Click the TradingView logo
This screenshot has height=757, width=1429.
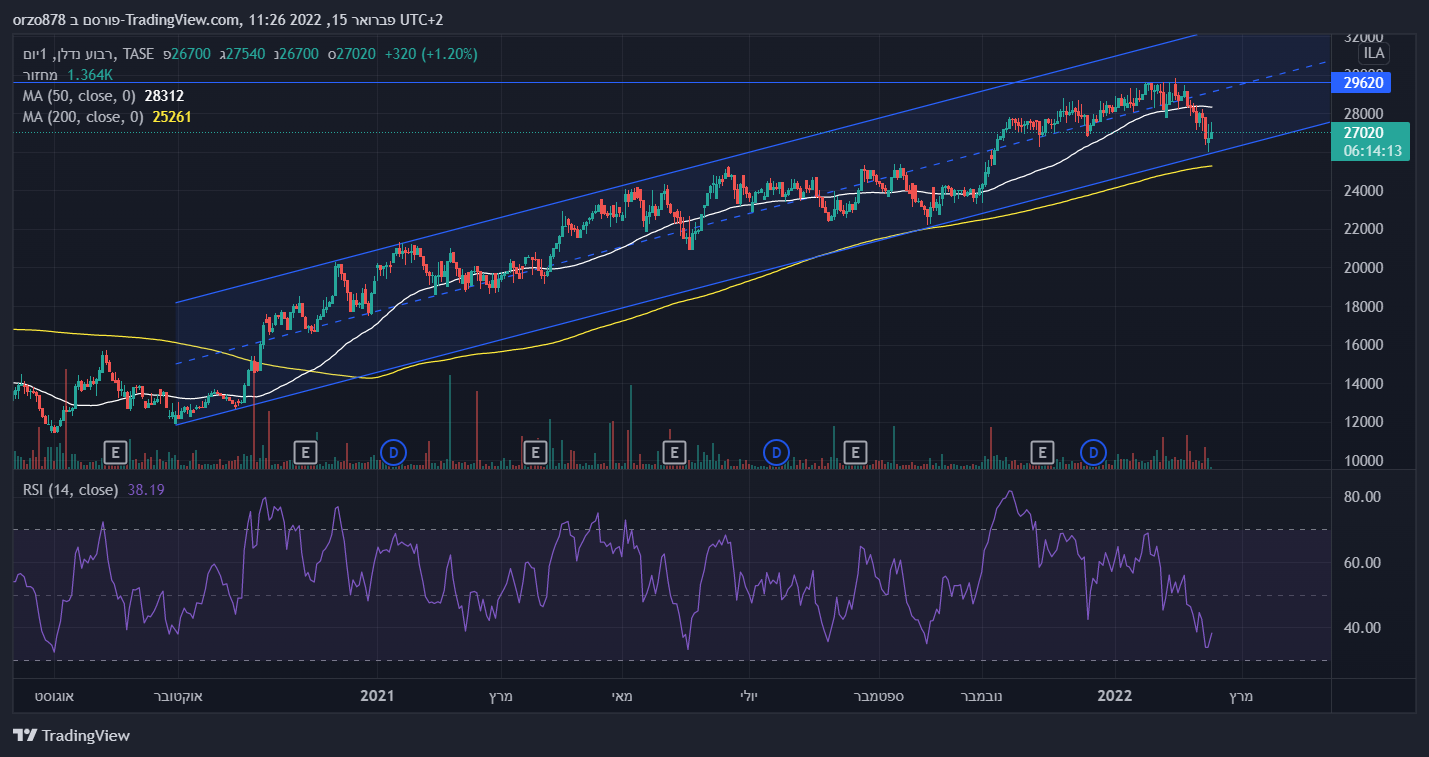(x=72, y=736)
